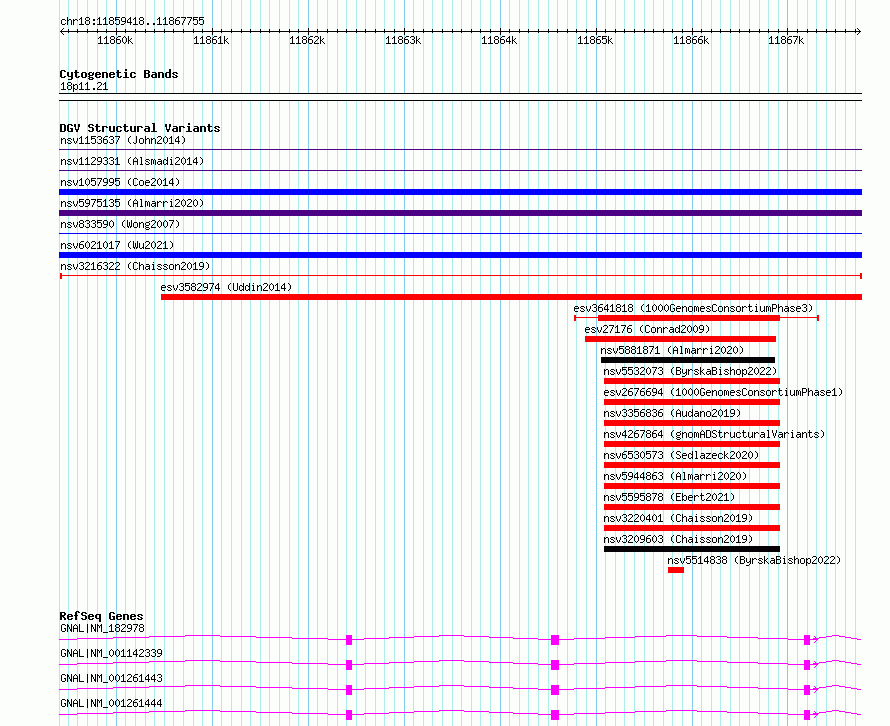Viewport: 890px width, 726px height.
Task: Click the chr18:11859418..11867755 coordinate label
Action: [x=132, y=21]
